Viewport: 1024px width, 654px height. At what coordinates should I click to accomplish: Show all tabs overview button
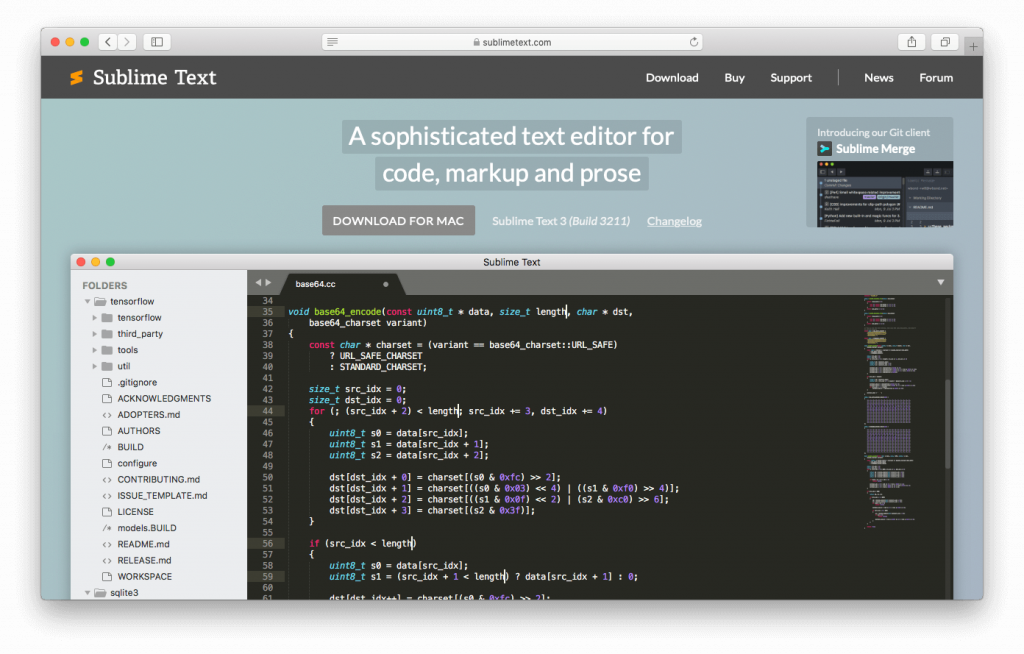[x=945, y=42]
